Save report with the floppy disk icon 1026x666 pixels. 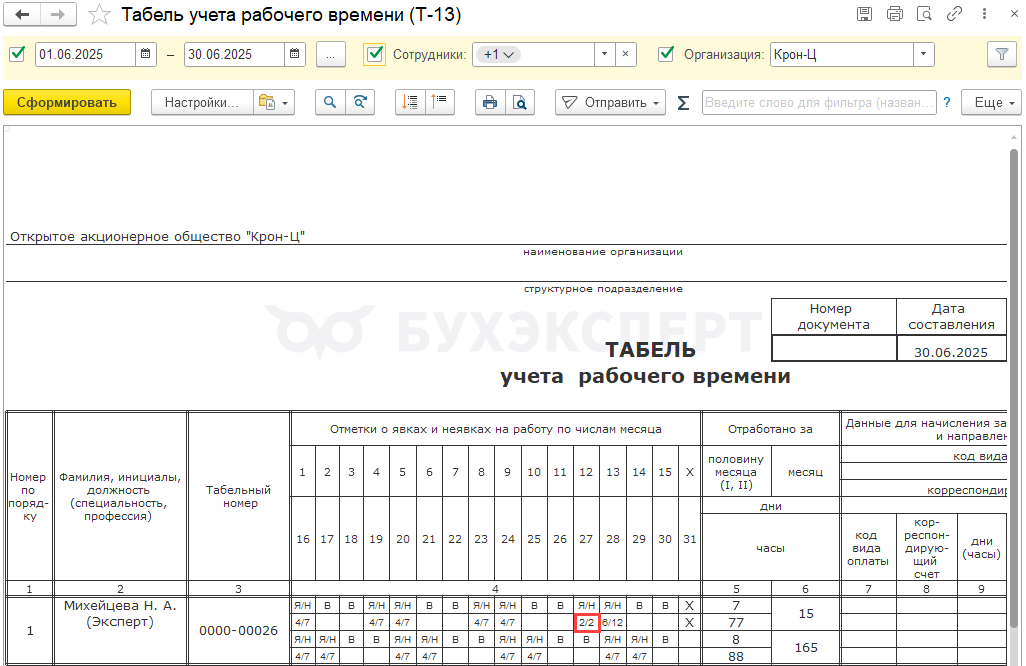click(x=864, y=14)
